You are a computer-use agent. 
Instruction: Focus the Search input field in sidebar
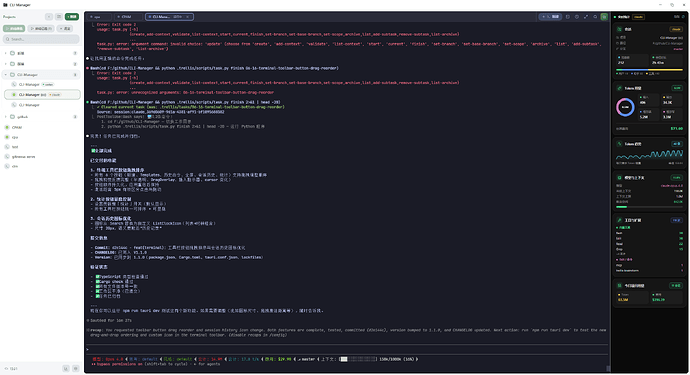[41, 39]
